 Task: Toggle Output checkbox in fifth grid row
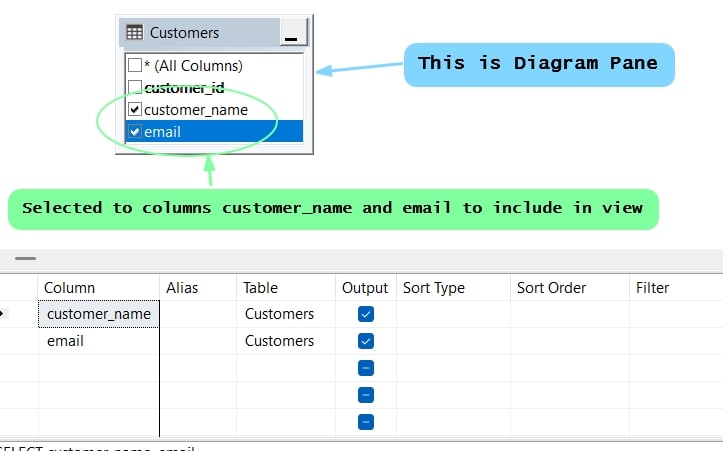coord(366,422)
